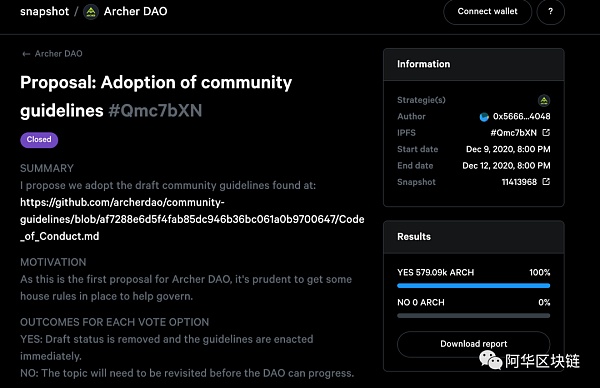Click author address 0x5666...4048
Image resolution: width=600 pixels, height=388 pixels.
coord(522,116)
